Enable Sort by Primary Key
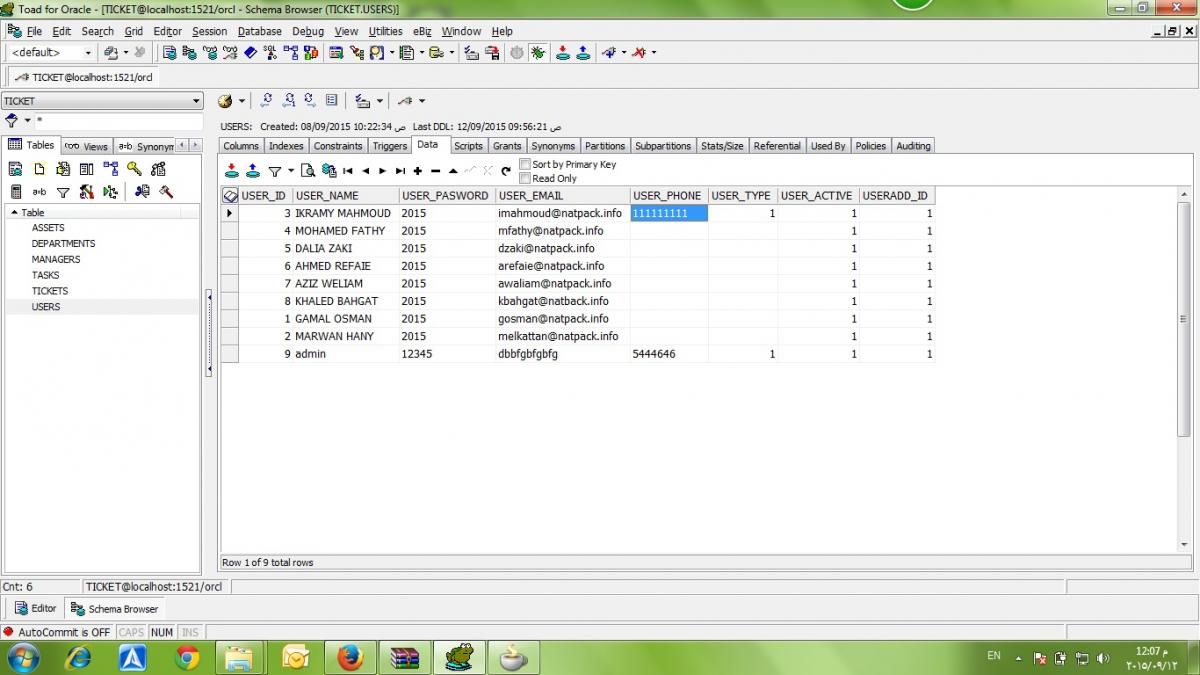Image resolution: width=1200 pixels, height=675 pixels. (x=525, y=164)
